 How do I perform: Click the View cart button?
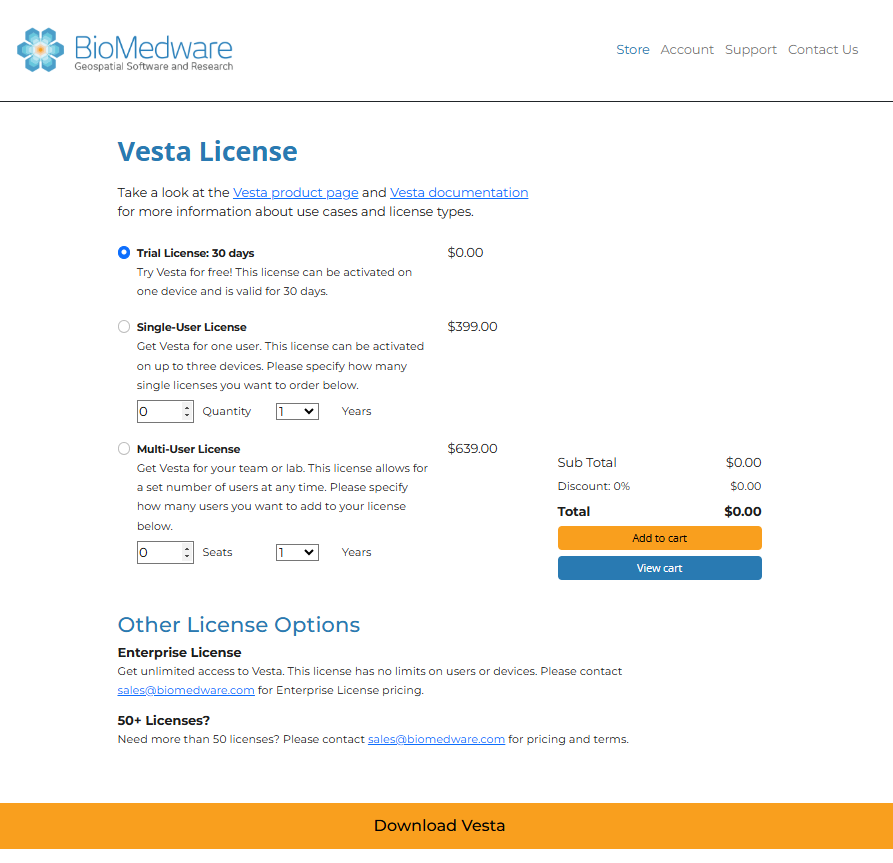coord(659,568)
